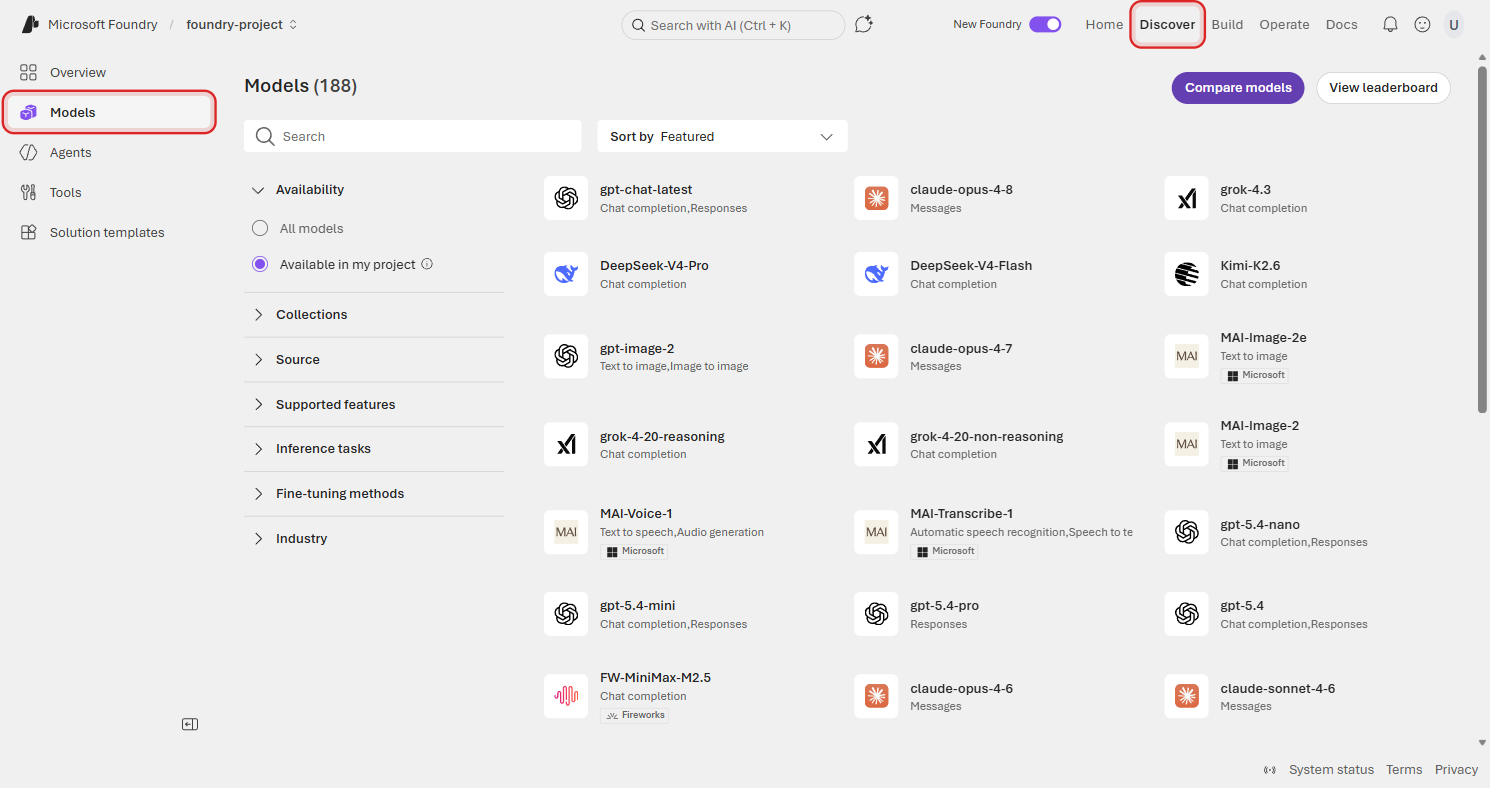Screen dimensions: 1490x788
Task: Click the gpt-5.4-nano OpenAI icon
Action: click(x=1187, y=532)
